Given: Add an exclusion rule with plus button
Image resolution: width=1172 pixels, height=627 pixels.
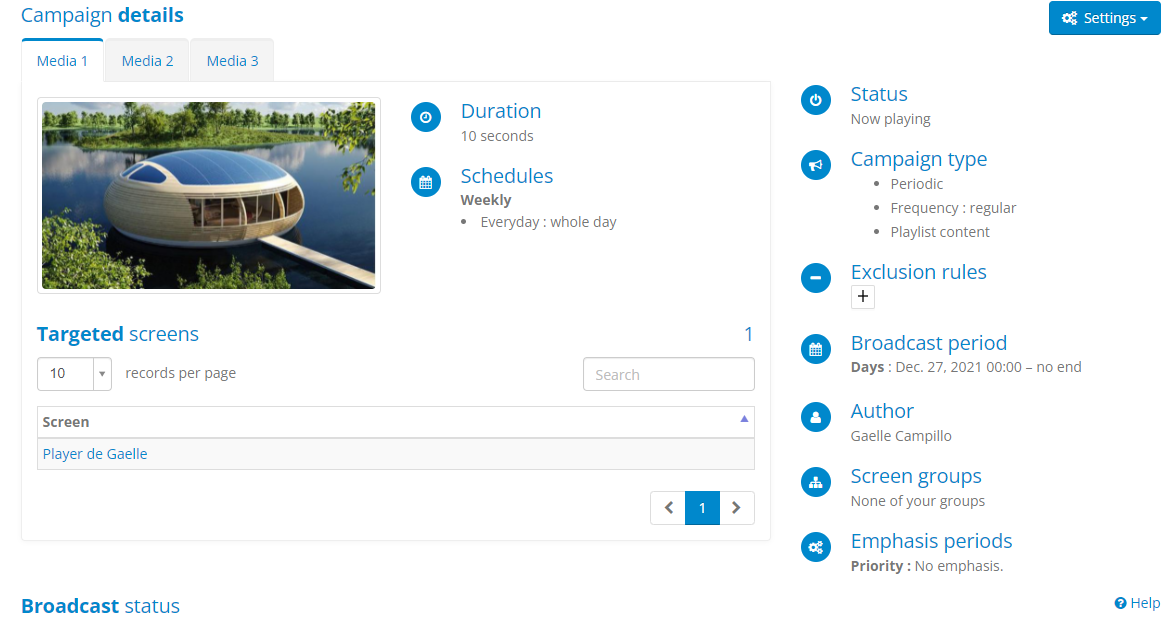Looking at the screenshot, I should tap(863, 297).
